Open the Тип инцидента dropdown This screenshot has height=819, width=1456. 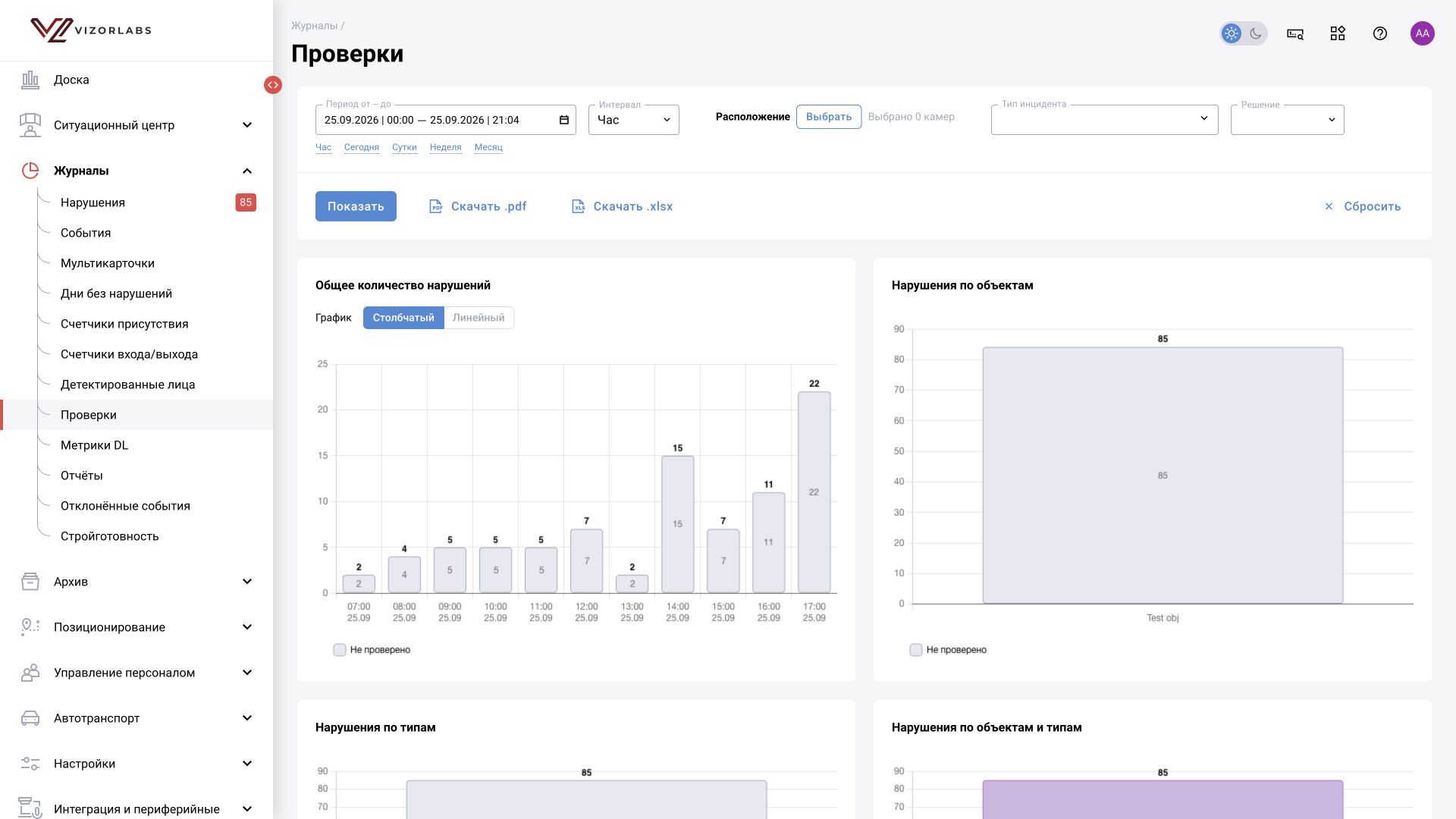(1105, 120)
